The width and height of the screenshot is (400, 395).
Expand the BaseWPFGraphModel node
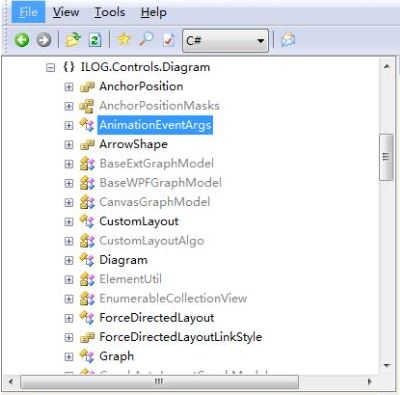tap(69, 183)
